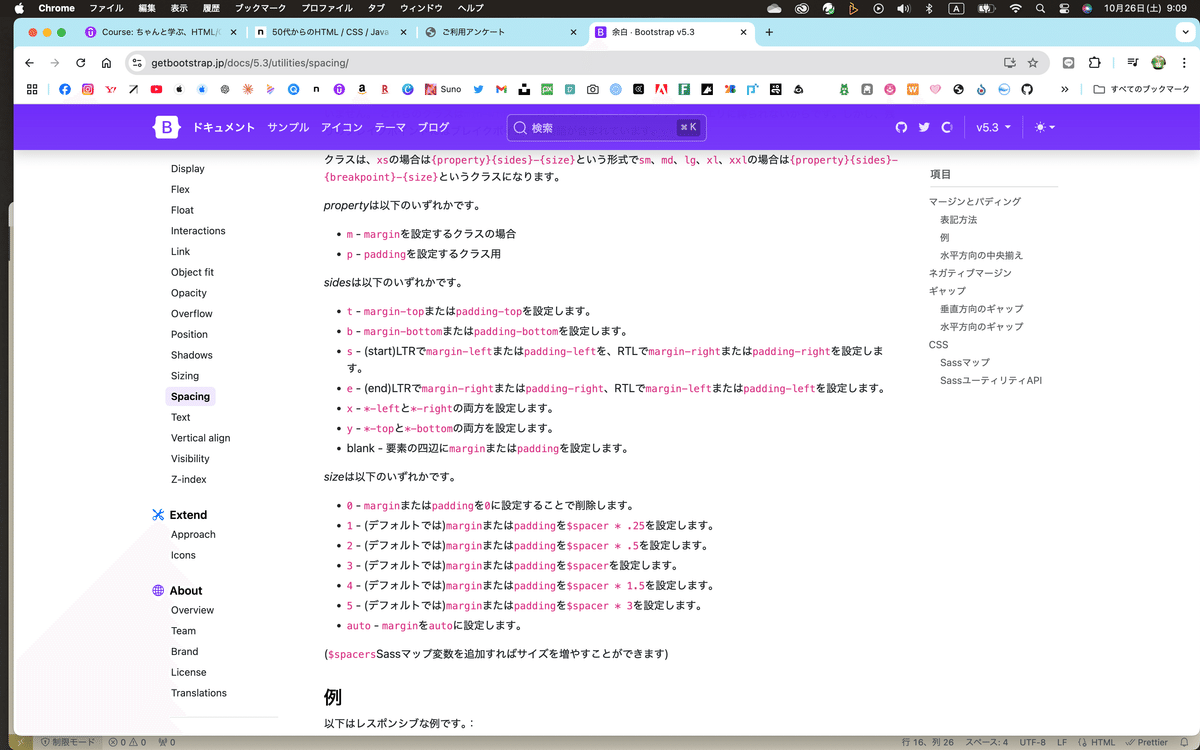Open the ファイル menu in the menu bar
This screenshot has width=1200, height=750.
click(105, 8)
